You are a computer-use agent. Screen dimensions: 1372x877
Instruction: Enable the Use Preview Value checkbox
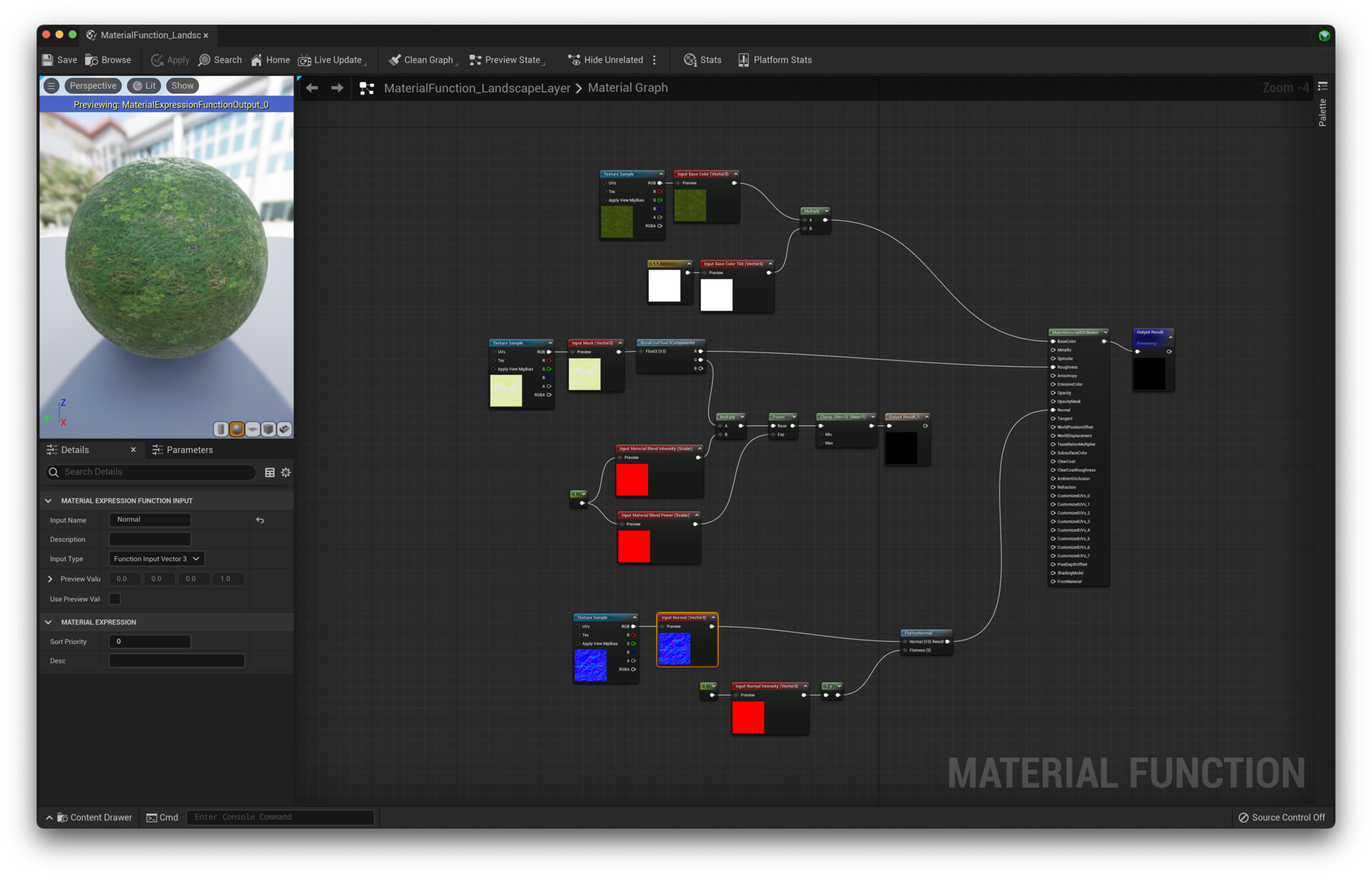114,599
